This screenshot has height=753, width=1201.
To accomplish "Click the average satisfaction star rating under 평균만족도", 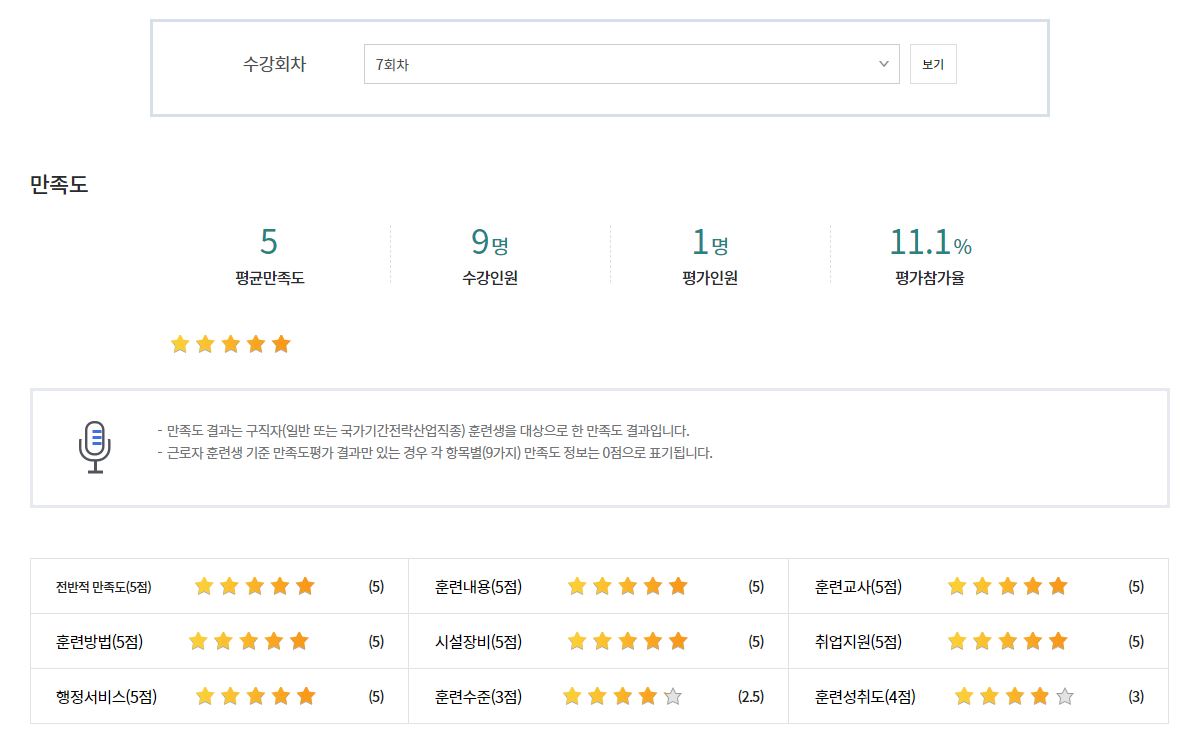I will point(230,344).
